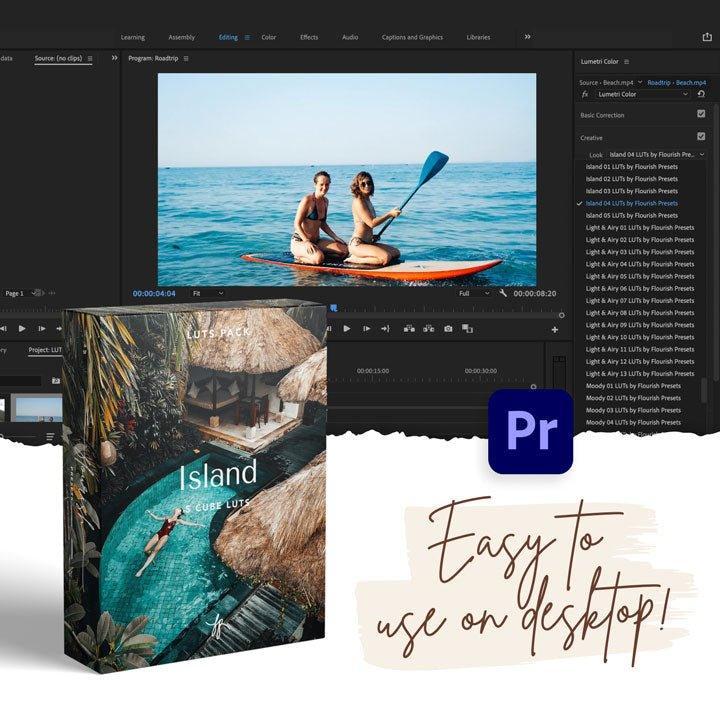Open the button editor plus icon
Screen dimensions: 720x720
(555, 329)
